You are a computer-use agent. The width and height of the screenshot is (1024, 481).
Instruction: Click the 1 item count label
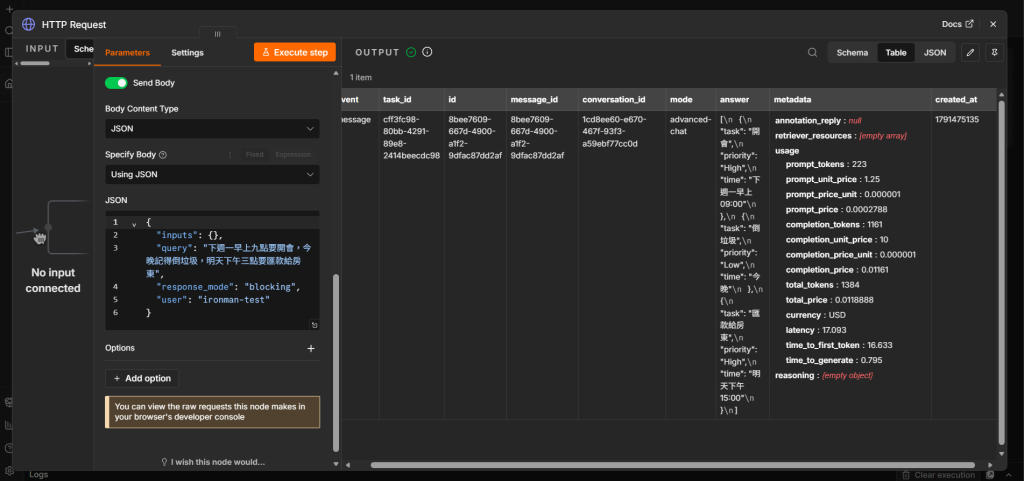coord(360,77)
